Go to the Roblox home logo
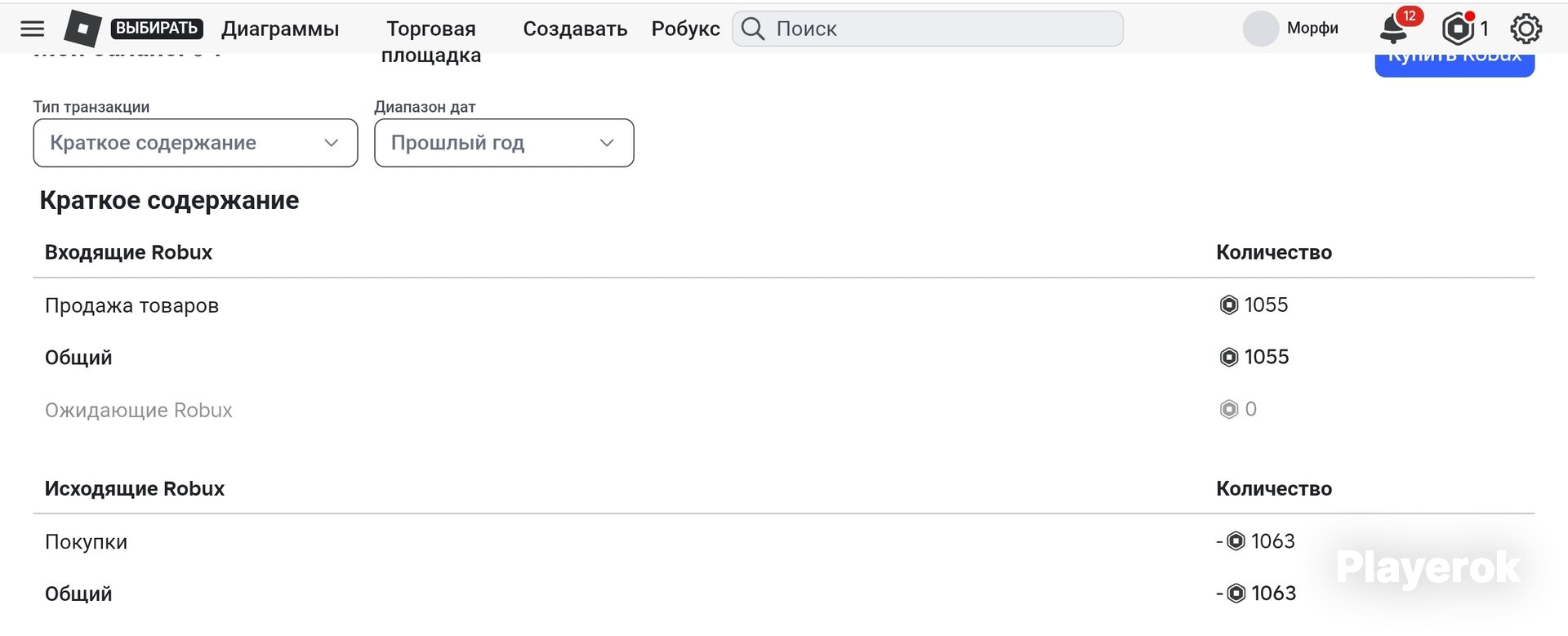Screen dimensions: 1568x636 [x=82, y=29]
